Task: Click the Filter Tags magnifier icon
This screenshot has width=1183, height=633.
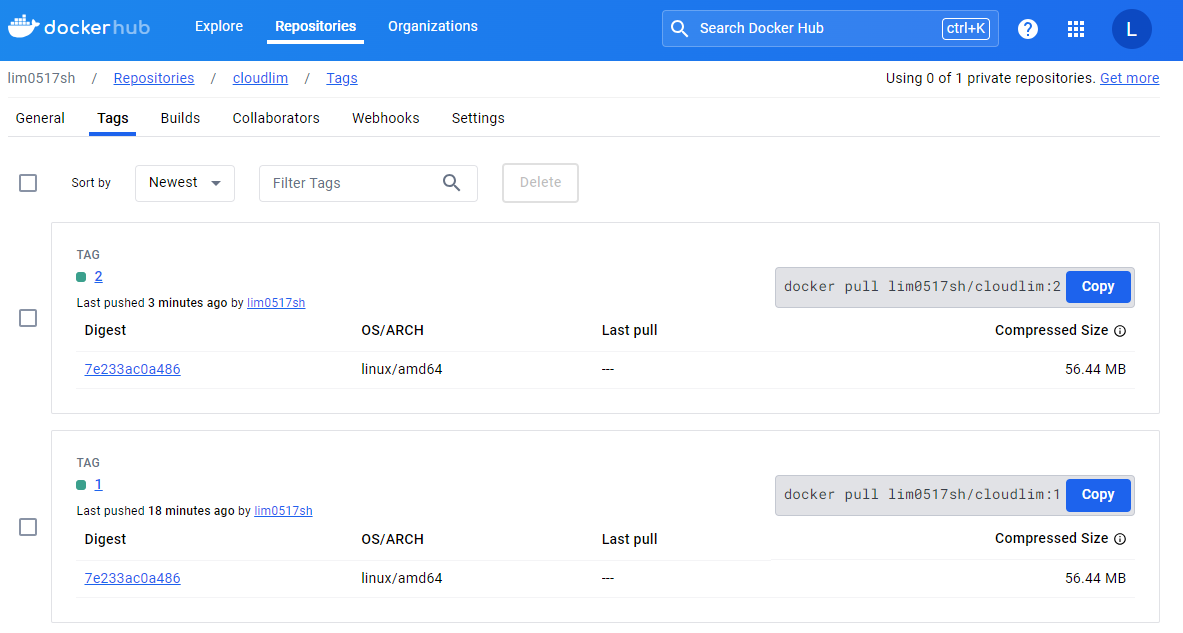Action: [451, 183]
